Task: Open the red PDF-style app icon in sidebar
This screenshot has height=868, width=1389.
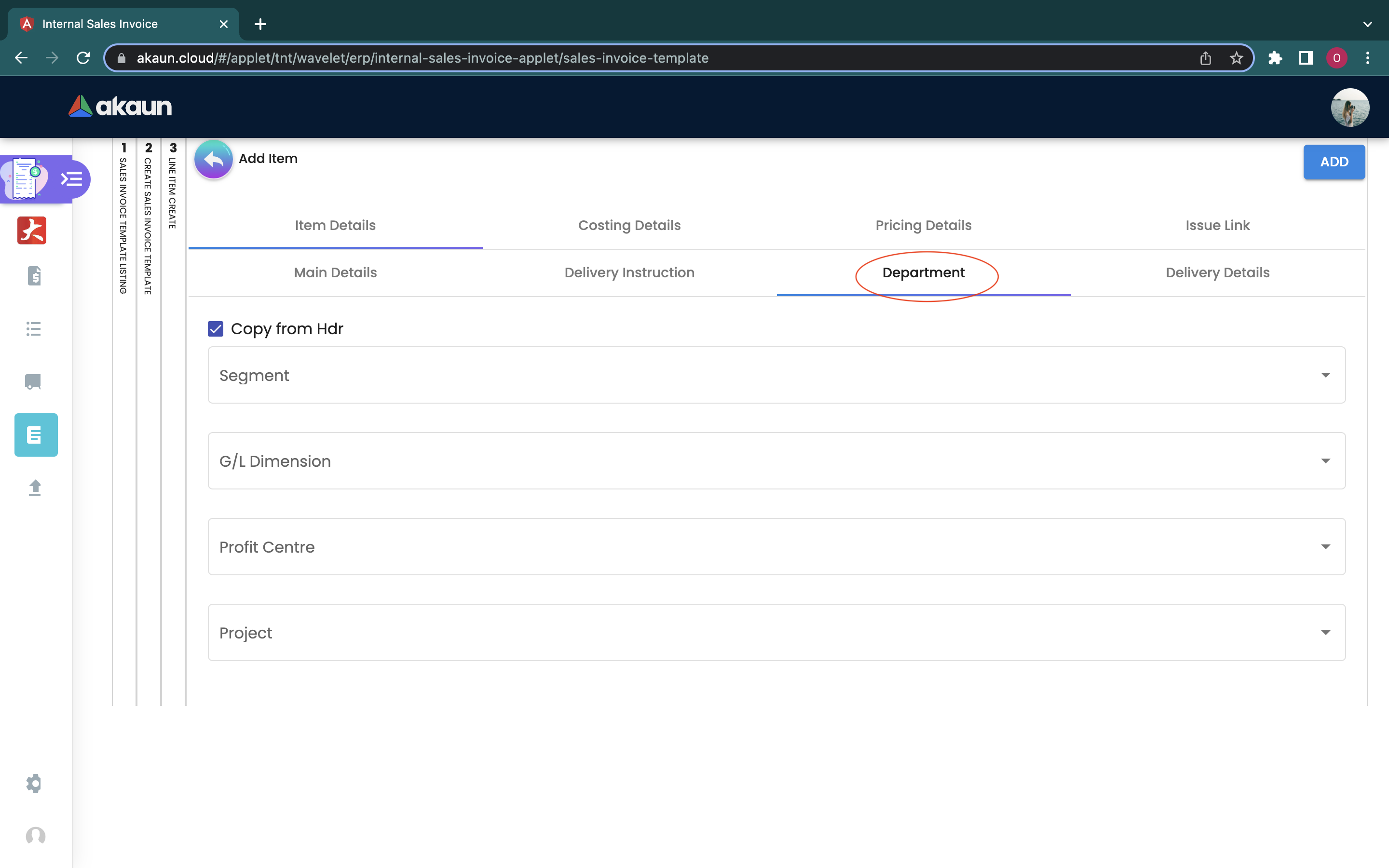Action: coord(31,230)
